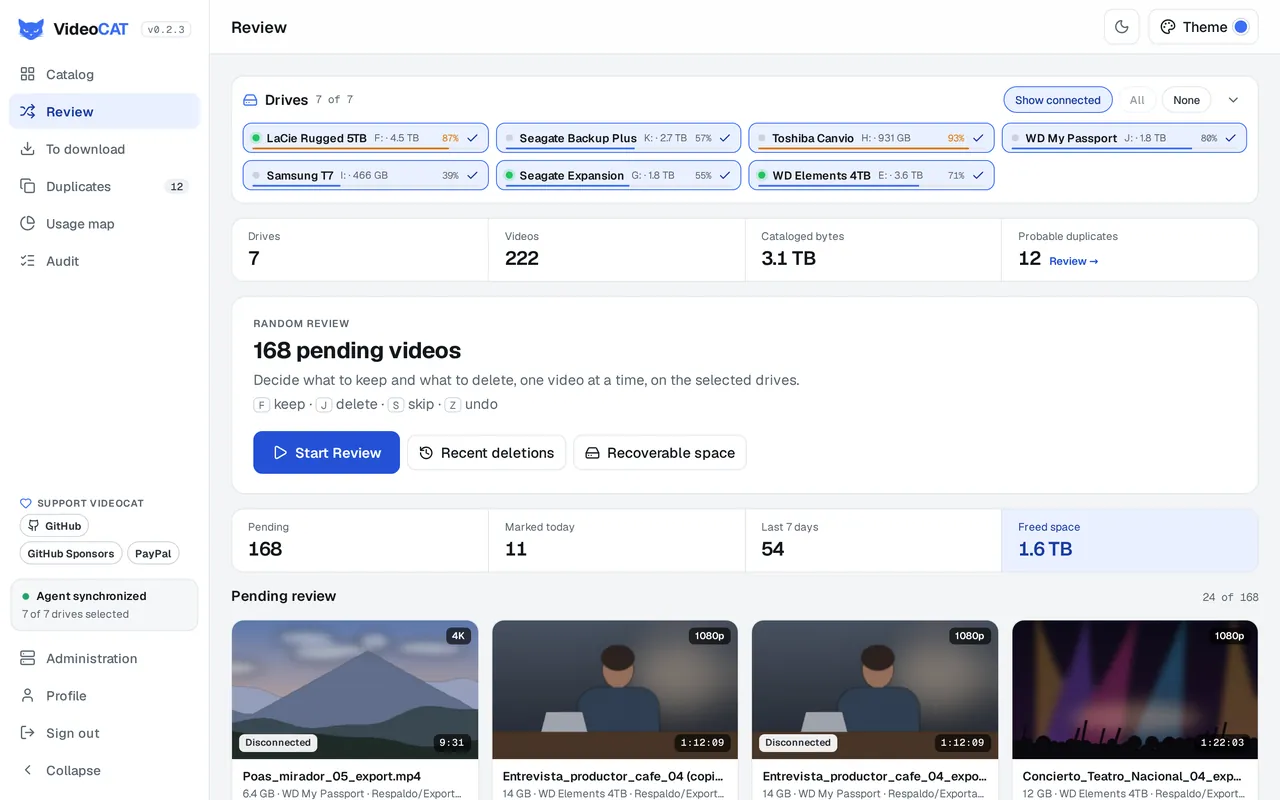Collapse the sidebar with the chevron

pyautogui.click(x=28, y=770)
